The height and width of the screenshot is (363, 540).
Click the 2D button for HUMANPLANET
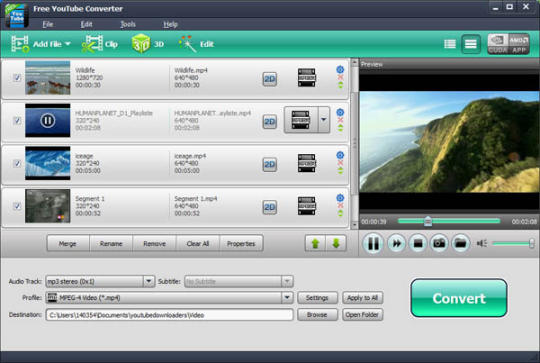(x=270, y=122)
